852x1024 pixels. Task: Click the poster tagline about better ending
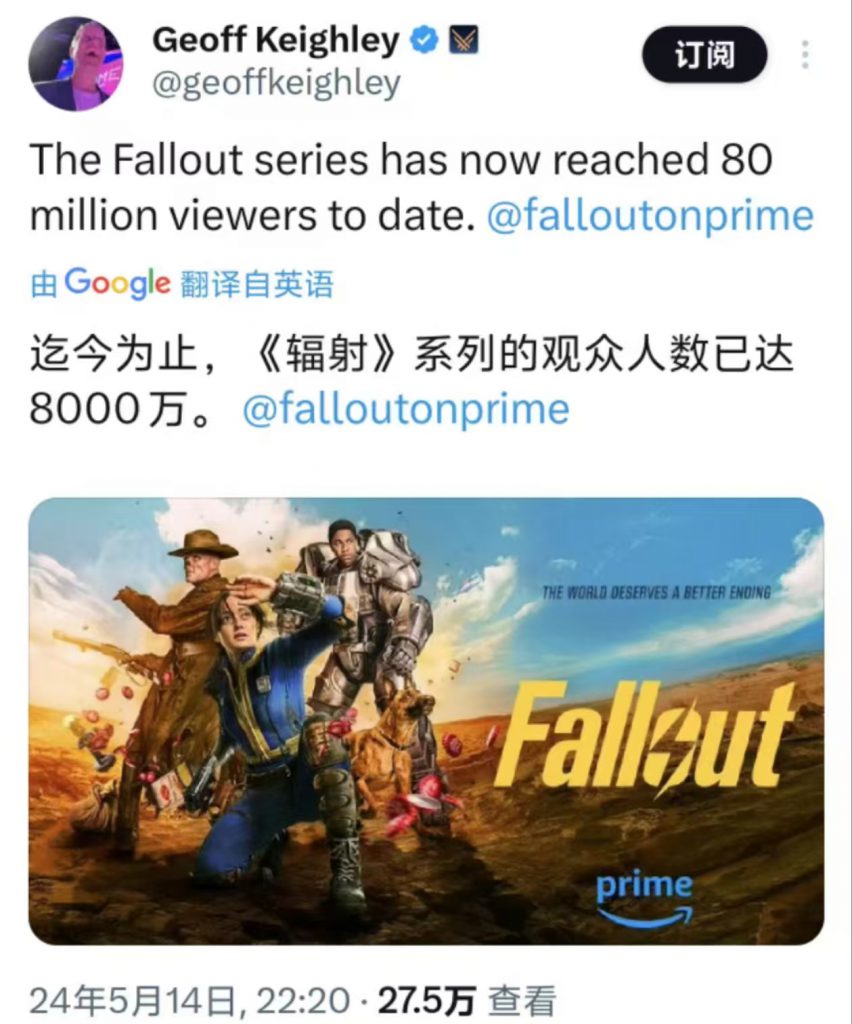[x=656, y=592]
